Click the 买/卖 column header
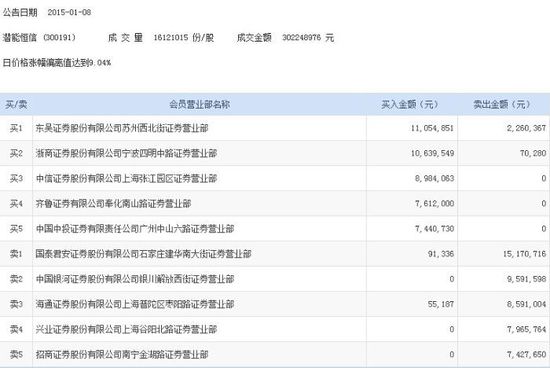Screen dimensions: 550x368 16,105
